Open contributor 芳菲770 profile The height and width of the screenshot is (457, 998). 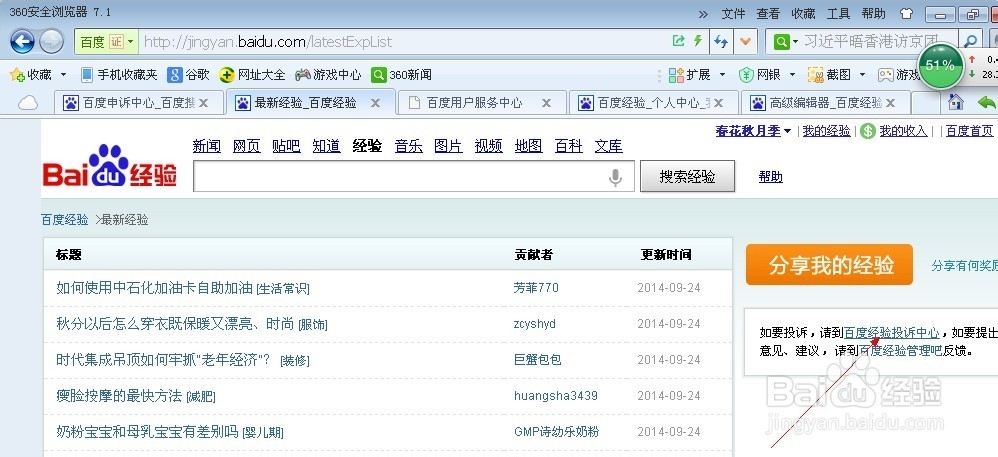tap(536, 288)
